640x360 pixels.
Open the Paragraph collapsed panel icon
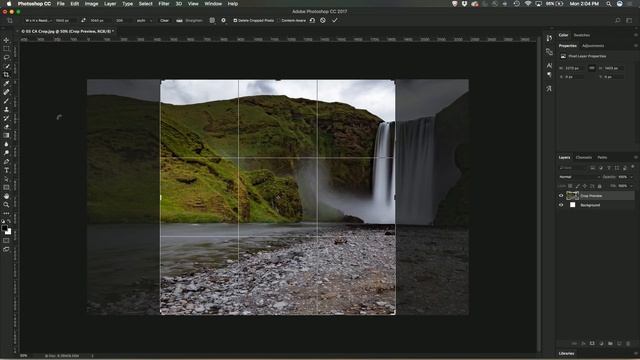549,75
